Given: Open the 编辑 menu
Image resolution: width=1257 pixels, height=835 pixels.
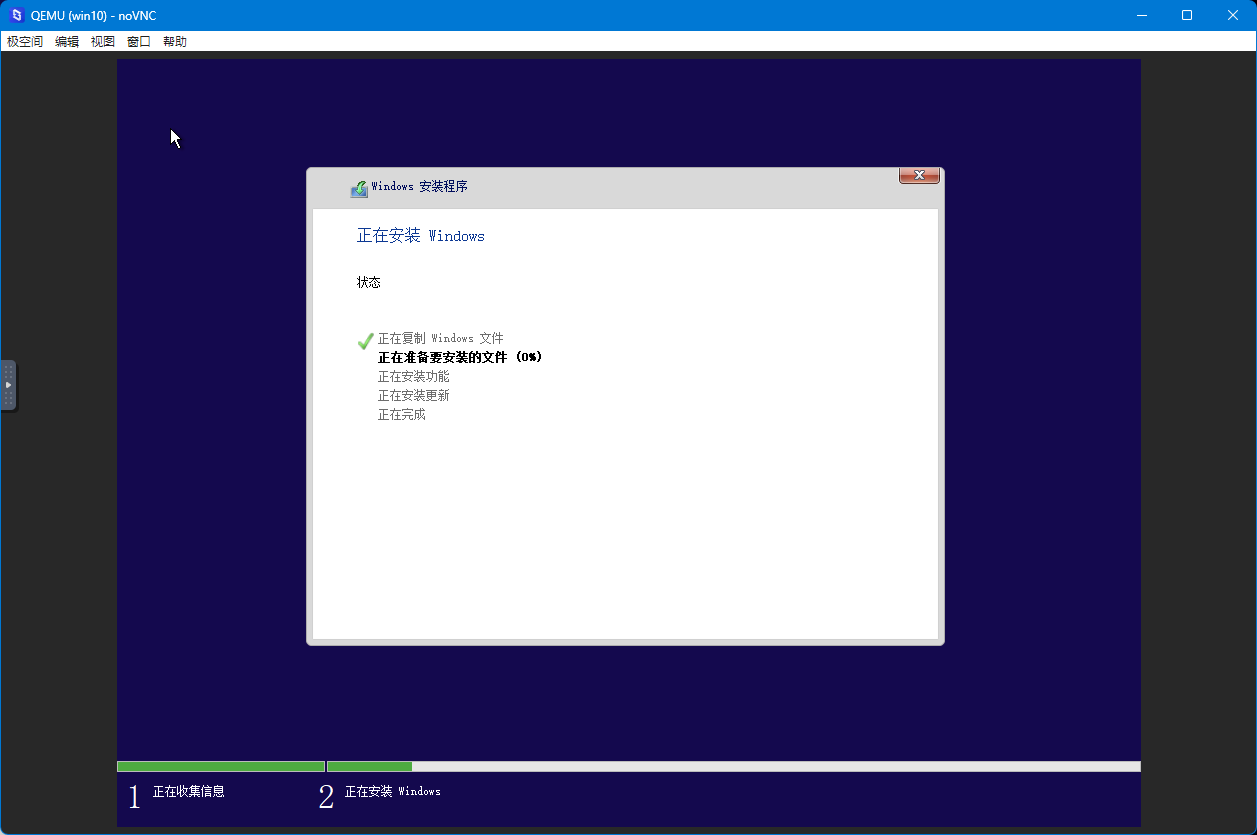Looking at the screenshot, I should (67, 42).
